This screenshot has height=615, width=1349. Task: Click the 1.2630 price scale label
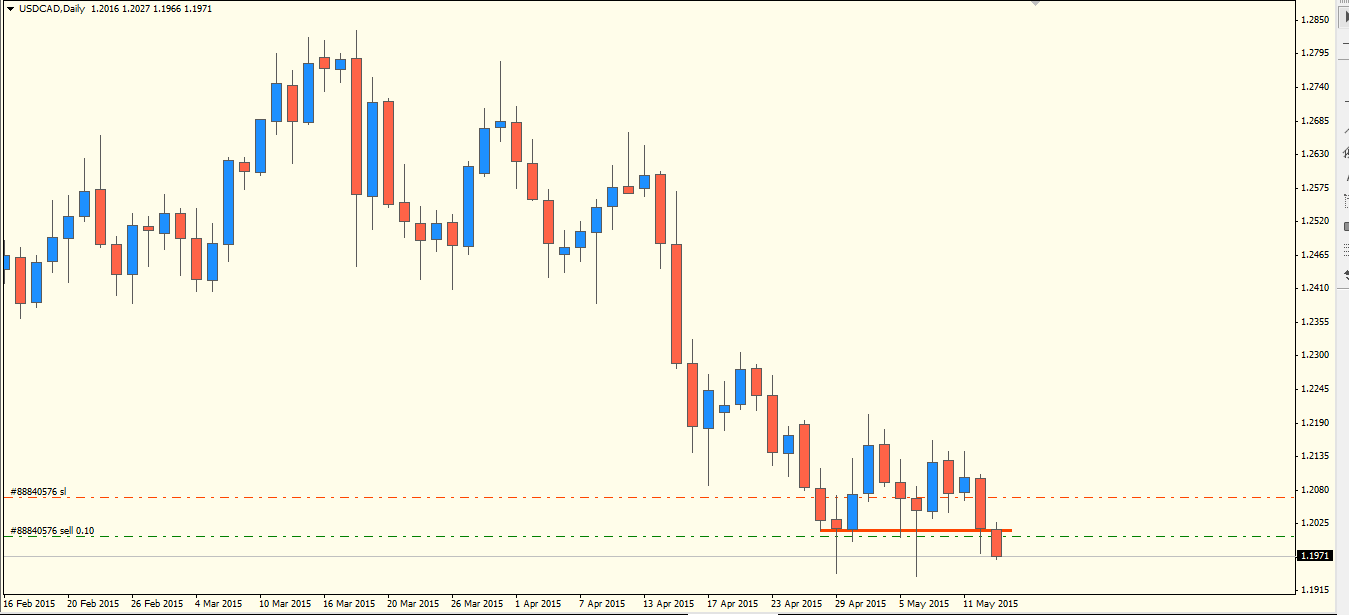pos(1316,154)
